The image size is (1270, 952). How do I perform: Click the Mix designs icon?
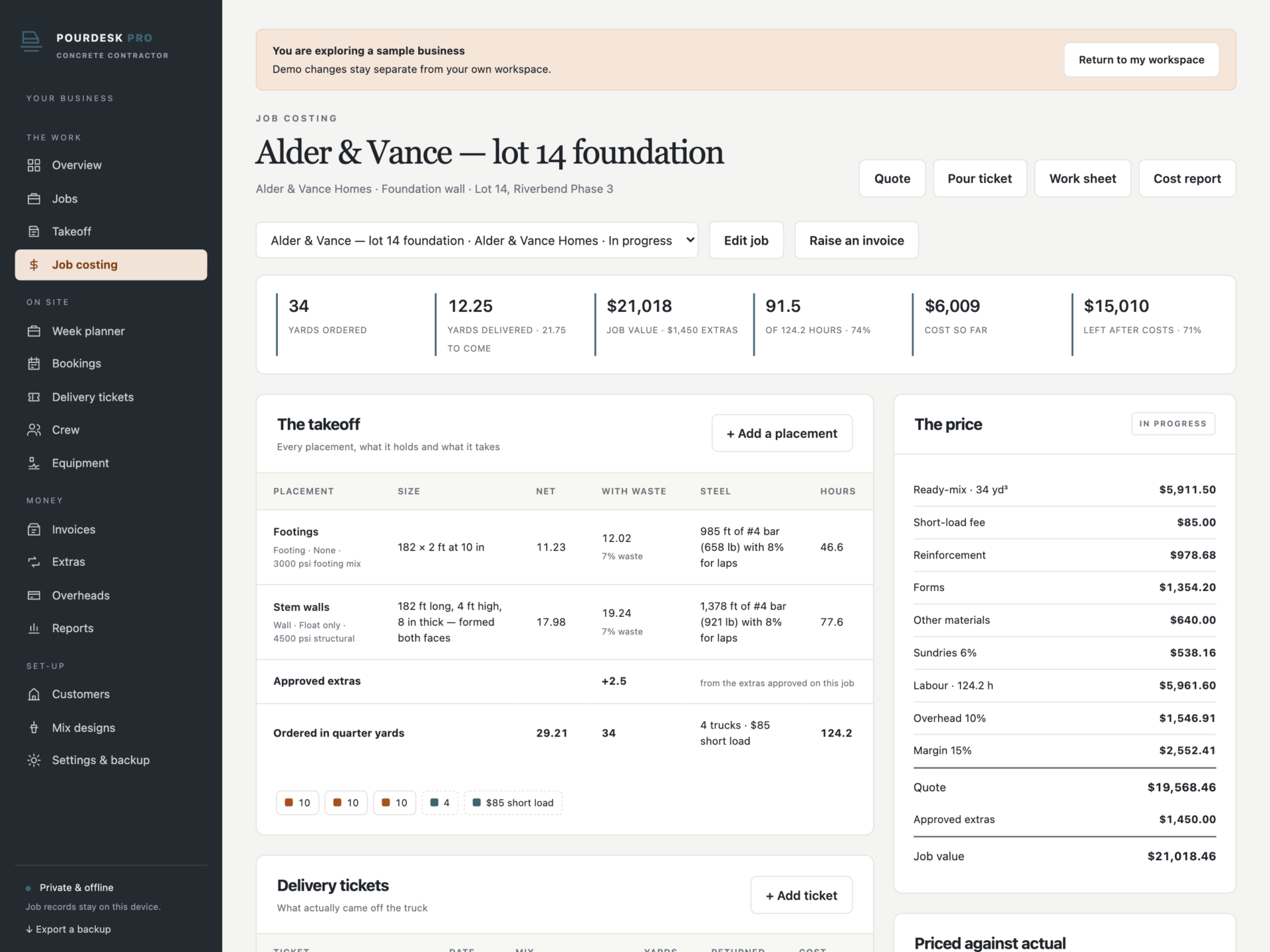tap(34, 728)
